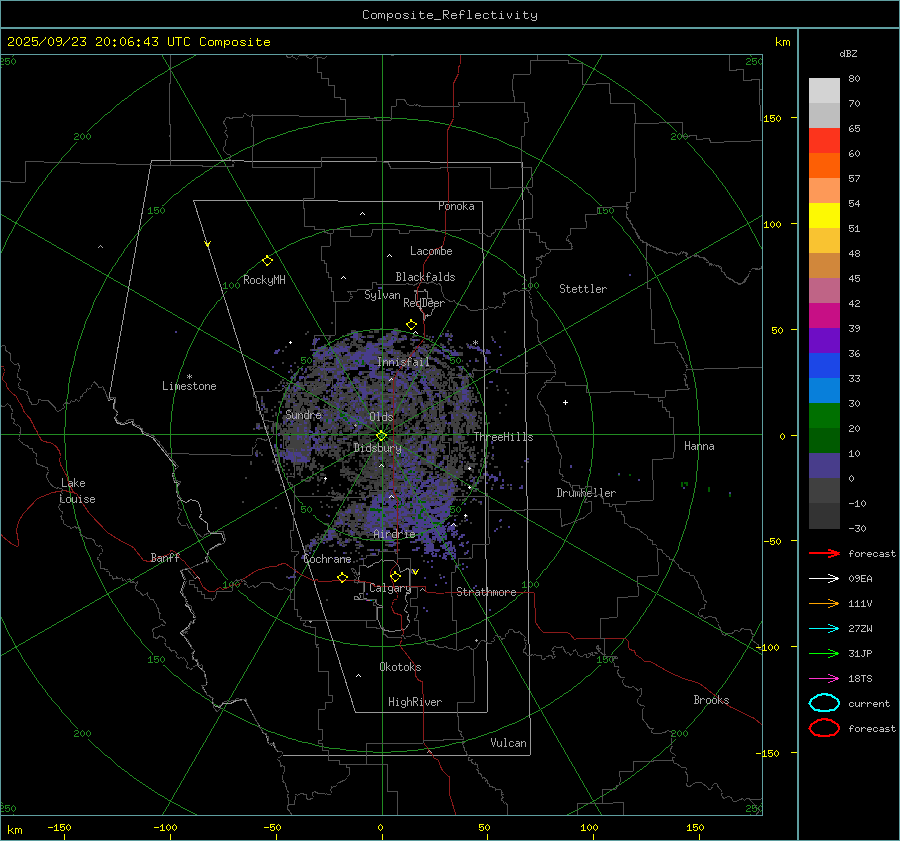
Task: Click the Brooks city label
Action: pos(711,700)
